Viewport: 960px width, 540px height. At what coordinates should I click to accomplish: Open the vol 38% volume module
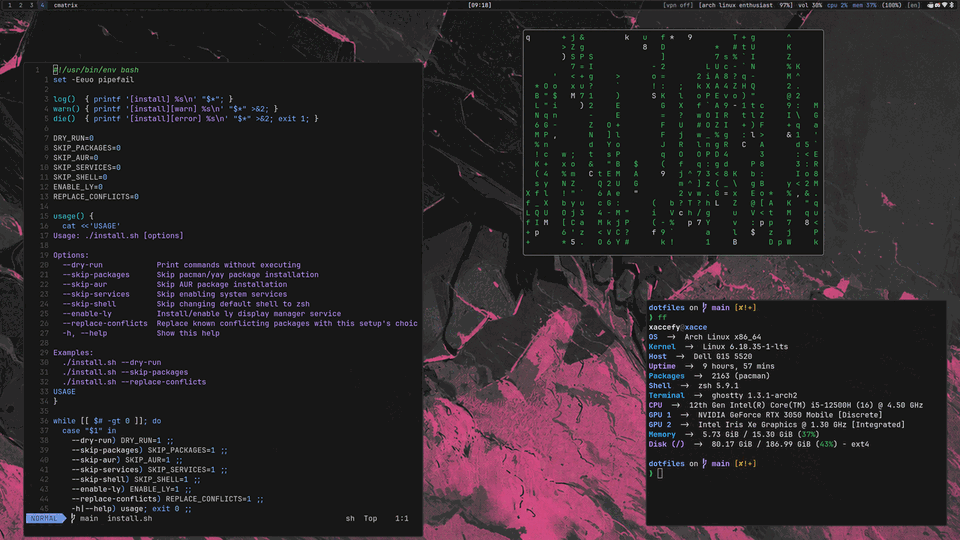pyautogui.click(x=810, y=5)
